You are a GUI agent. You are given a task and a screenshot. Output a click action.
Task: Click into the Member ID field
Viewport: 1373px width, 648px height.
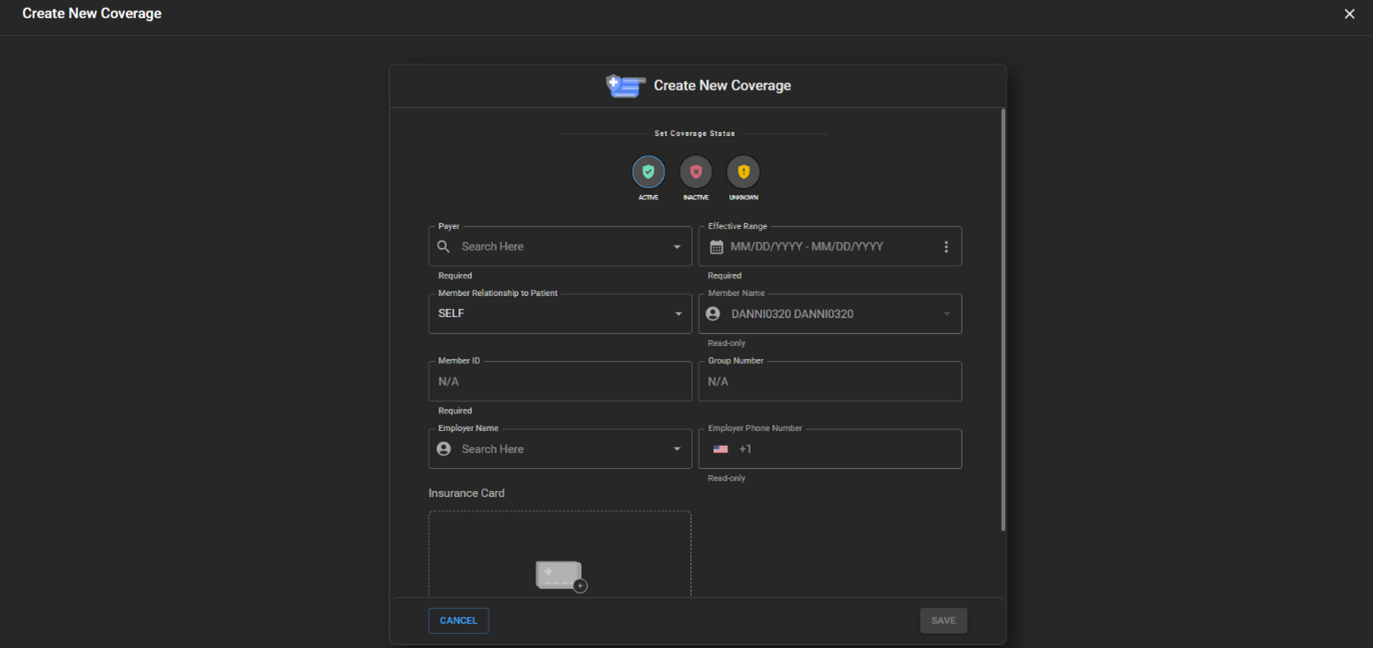pyautogui.click(x=560, y=382)
